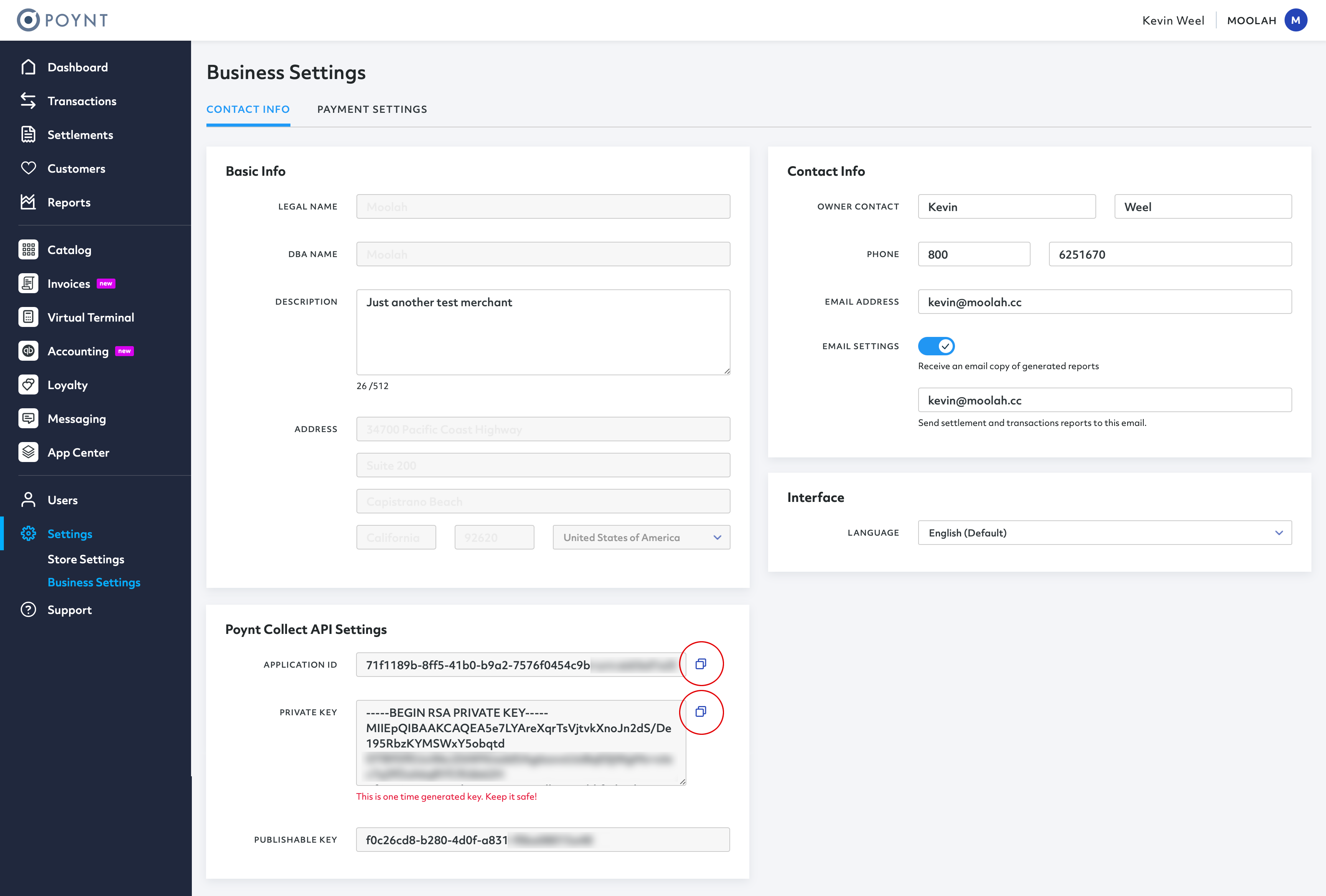The height and width of the screenshot is (896, 1326).
Task: Click the DBA Name field
Action: 543,254
